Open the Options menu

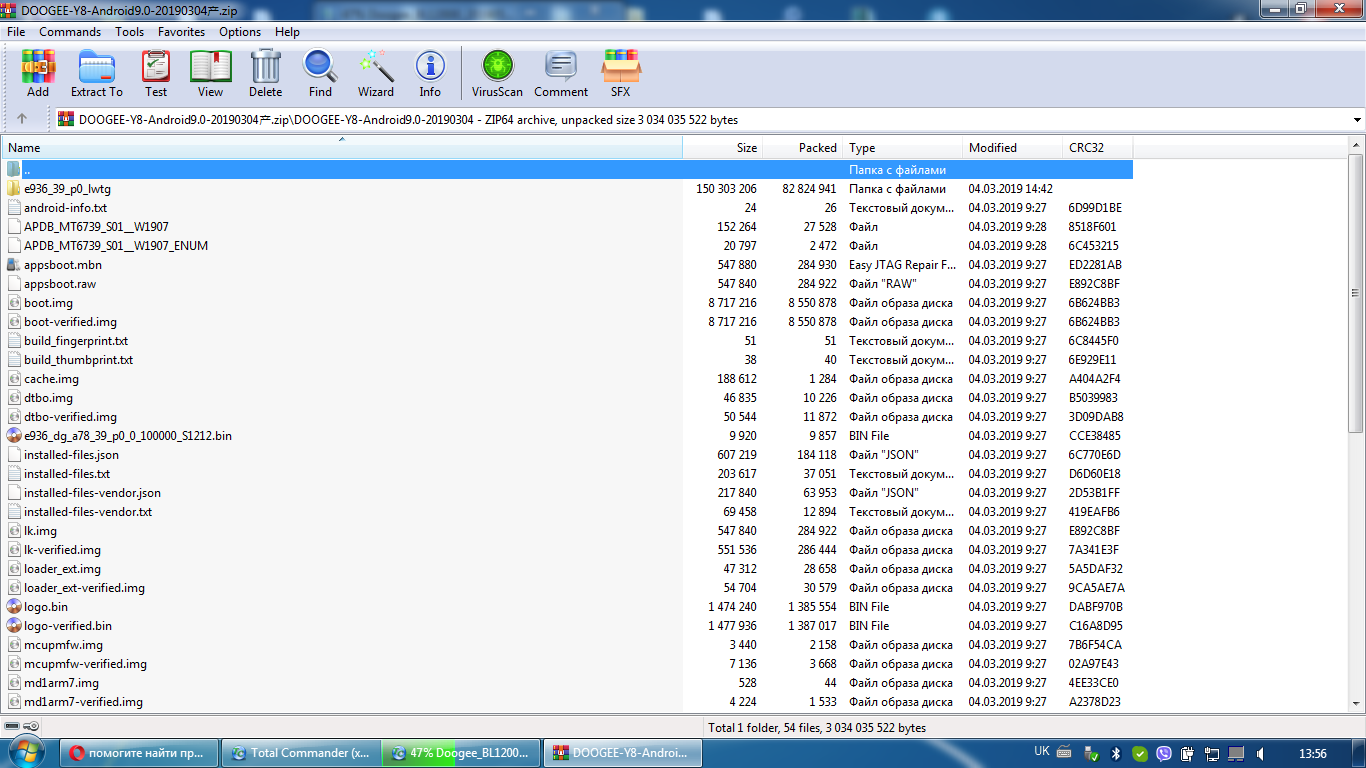[x=240, y=32]
